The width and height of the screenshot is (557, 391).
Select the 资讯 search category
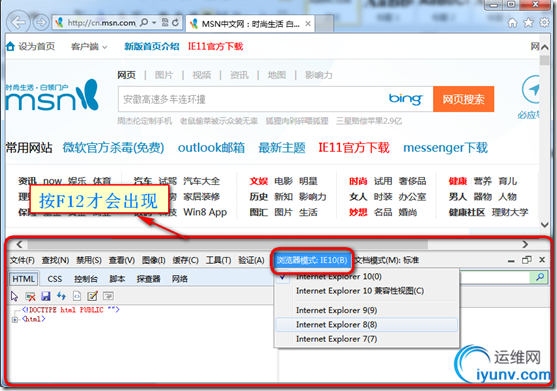tap(239, 75)
